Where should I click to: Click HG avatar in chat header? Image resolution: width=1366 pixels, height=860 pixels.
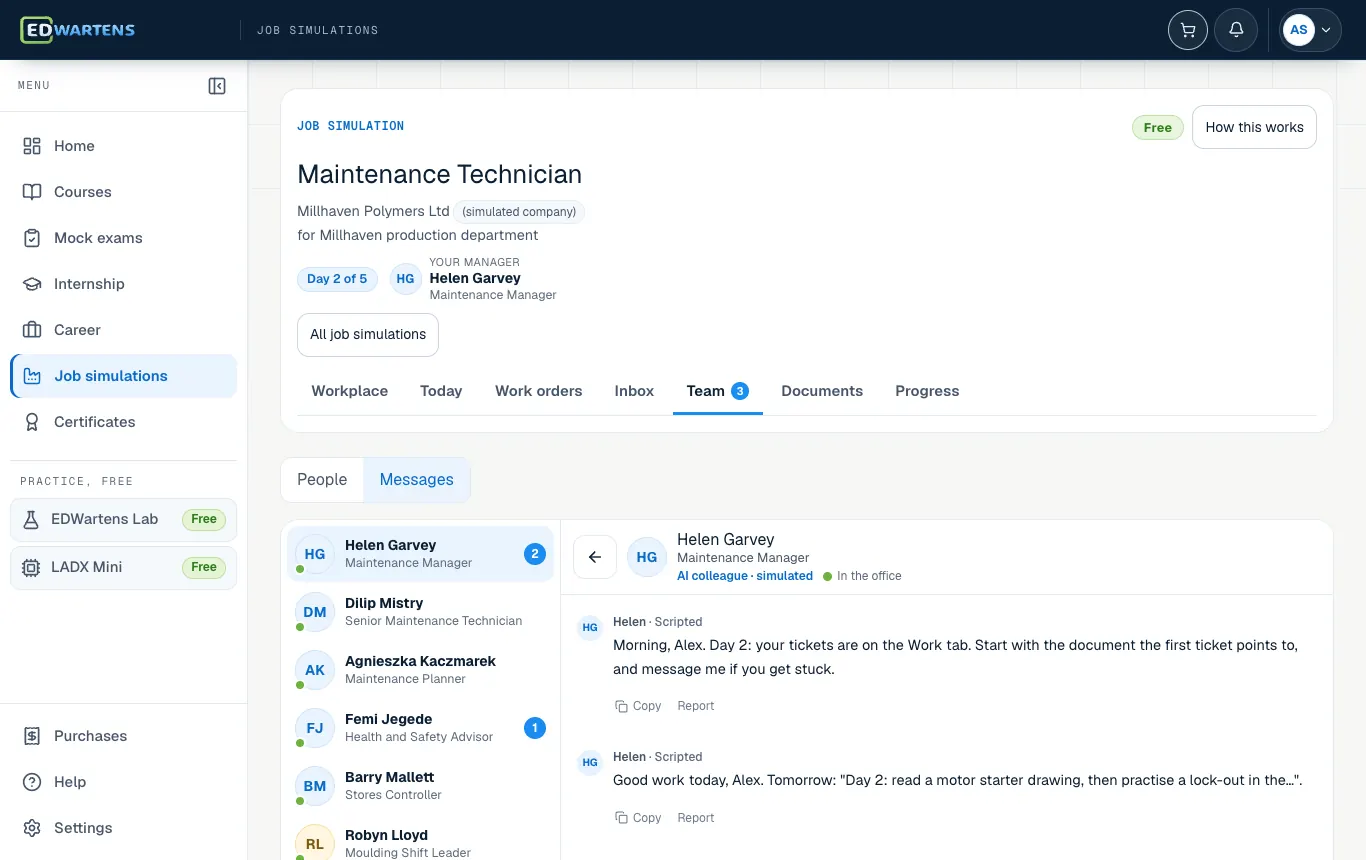647,557
